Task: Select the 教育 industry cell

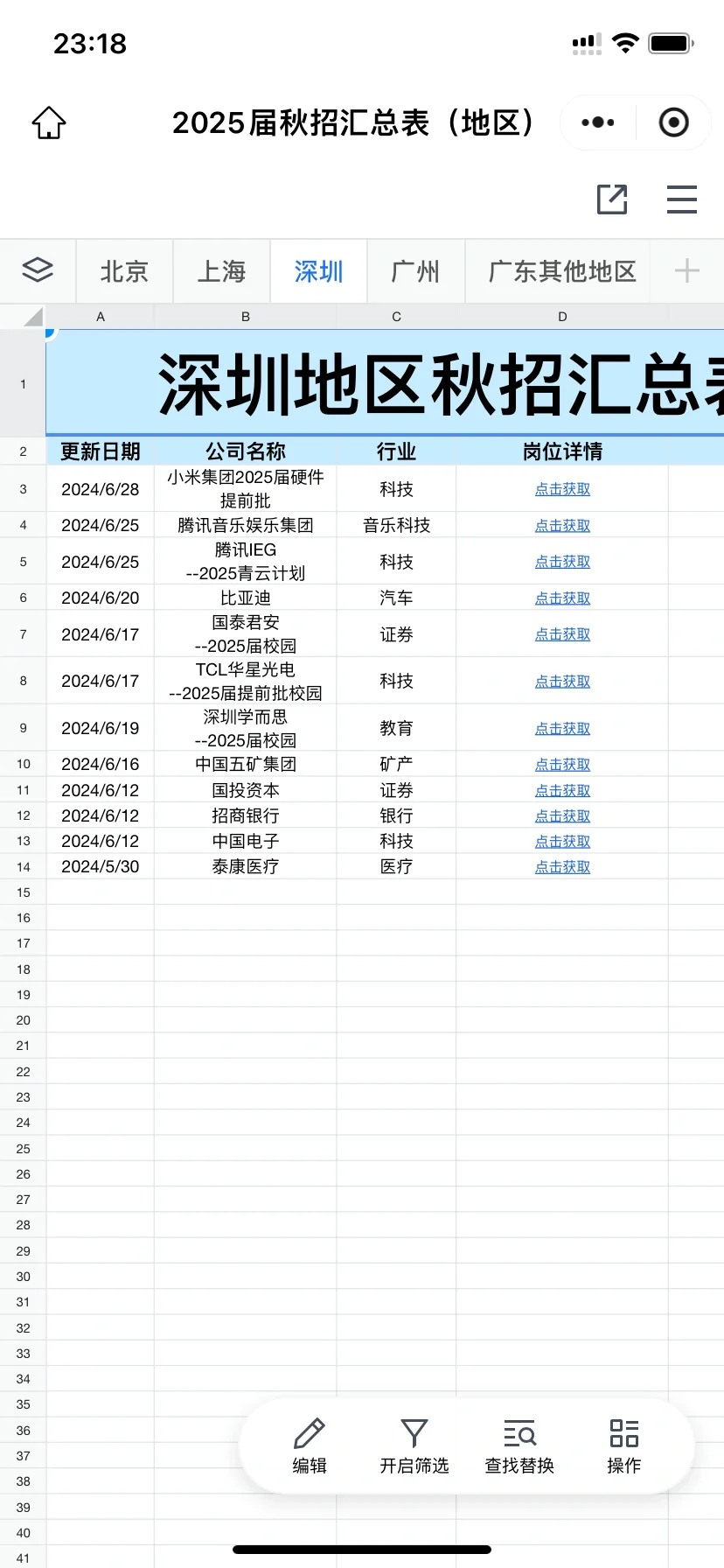Action: [x=396, y=728]
